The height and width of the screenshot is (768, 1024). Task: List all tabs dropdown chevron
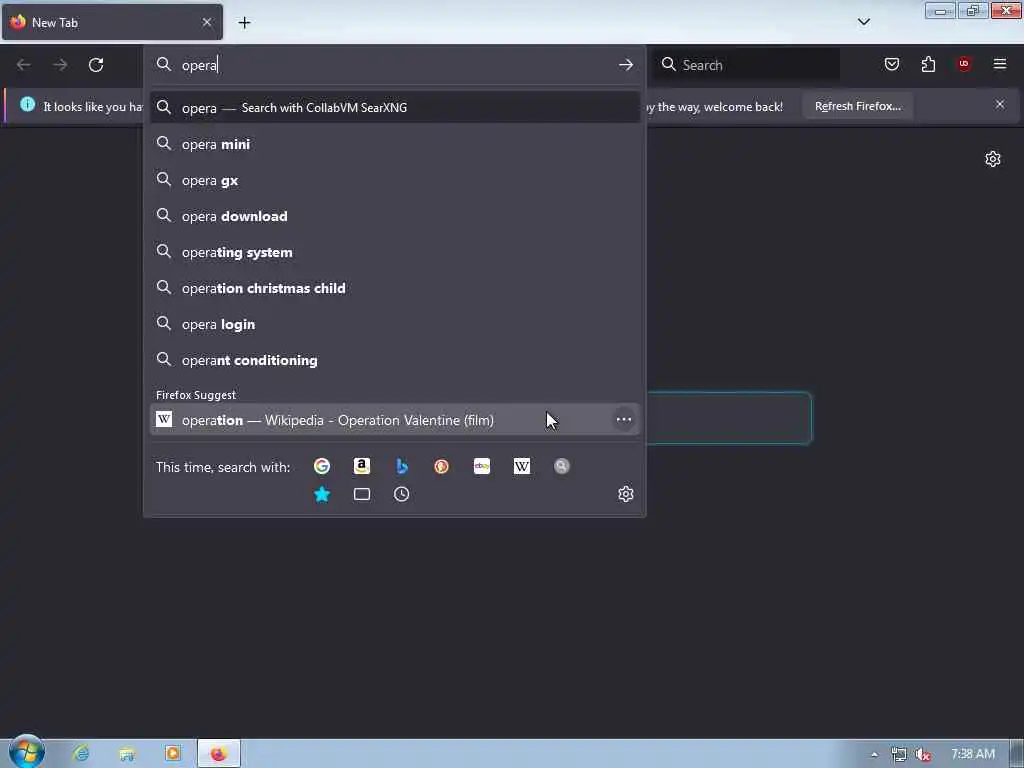(x=864, y=22)
